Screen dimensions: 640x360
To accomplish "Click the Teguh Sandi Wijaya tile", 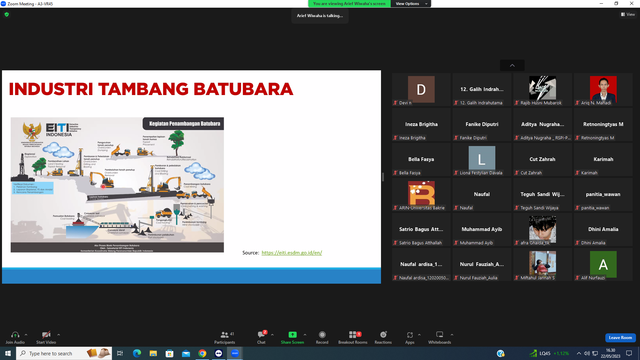I will 542,195.
